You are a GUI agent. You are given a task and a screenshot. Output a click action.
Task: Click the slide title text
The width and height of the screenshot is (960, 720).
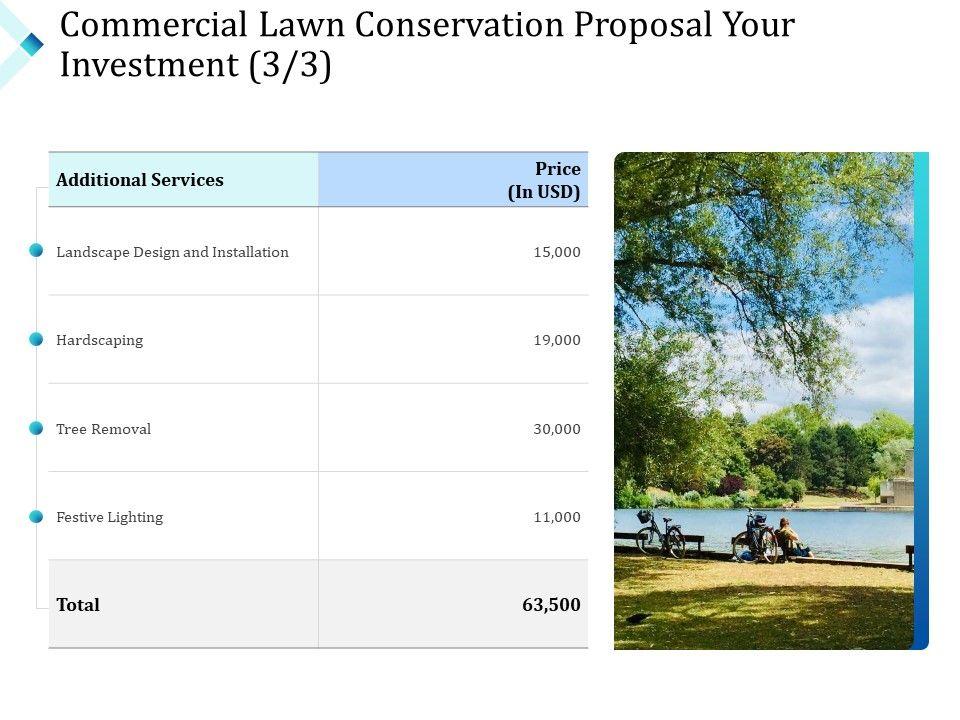(427, 45)
